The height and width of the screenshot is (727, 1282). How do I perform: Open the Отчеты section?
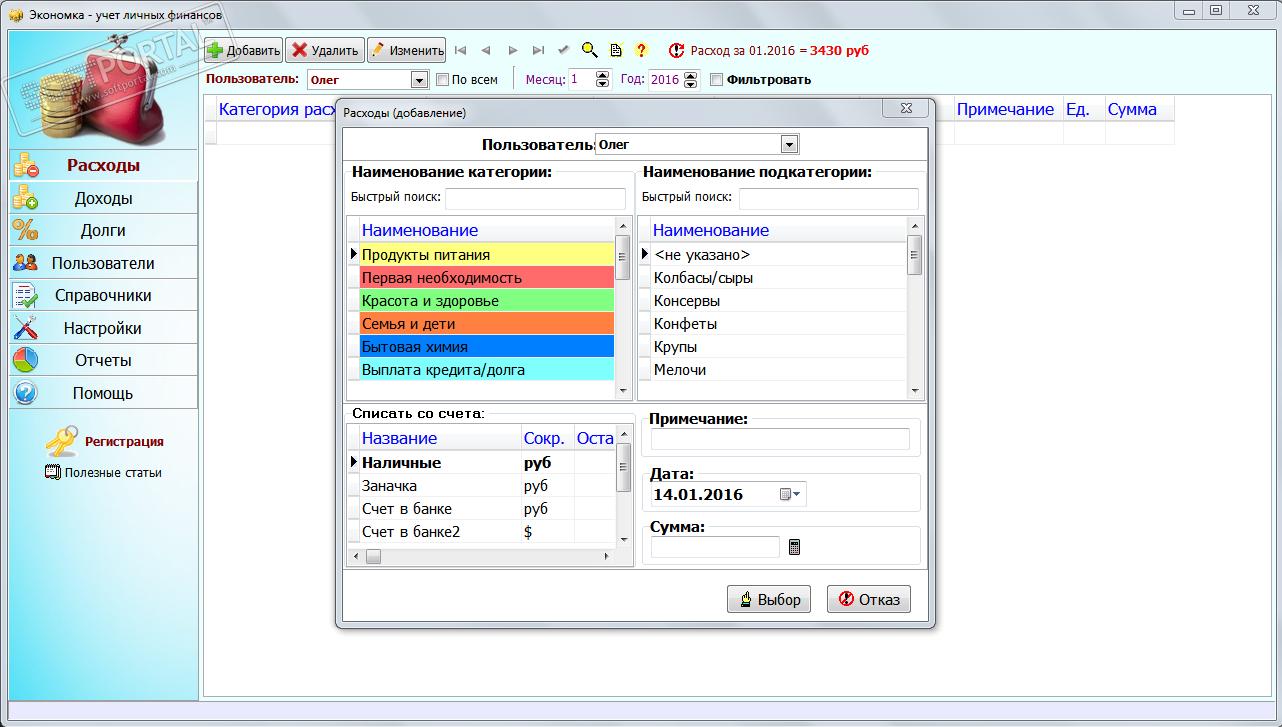[x=104, y=360]
